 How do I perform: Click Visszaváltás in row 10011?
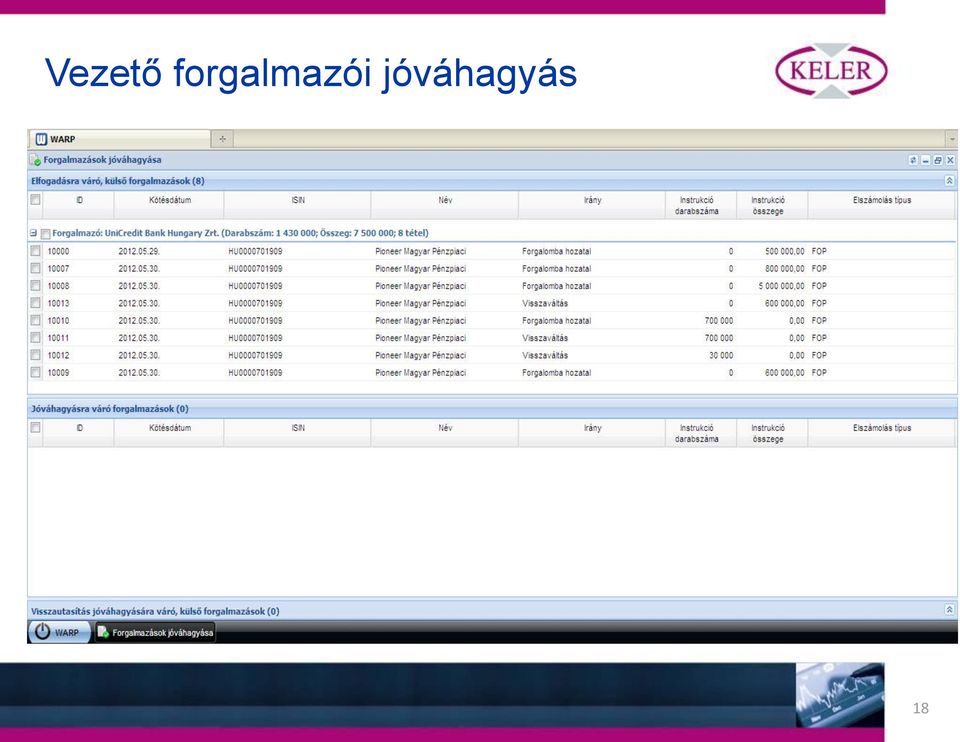tap(545, 338)
